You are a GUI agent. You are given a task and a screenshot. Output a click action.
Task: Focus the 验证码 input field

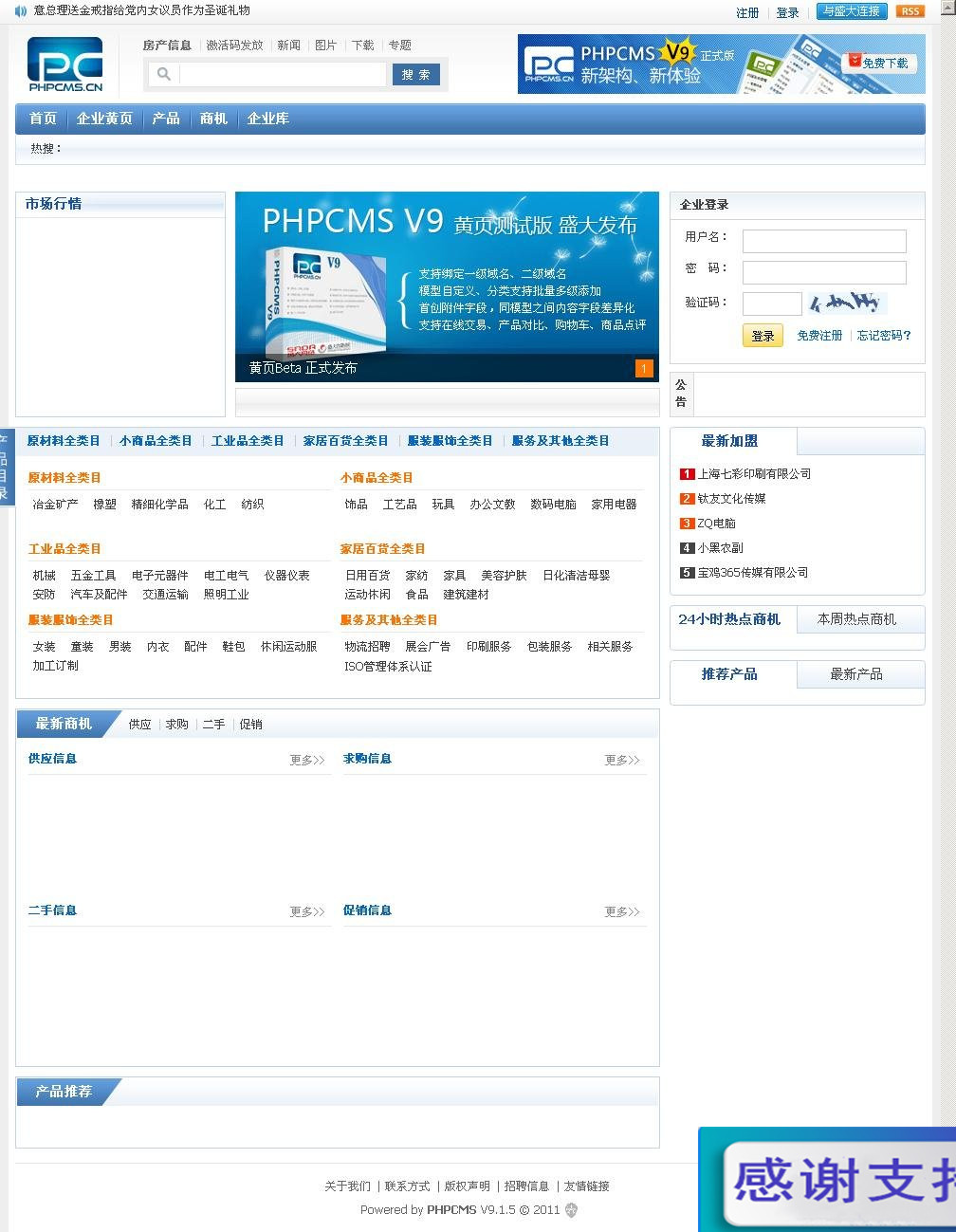(772, 303)
